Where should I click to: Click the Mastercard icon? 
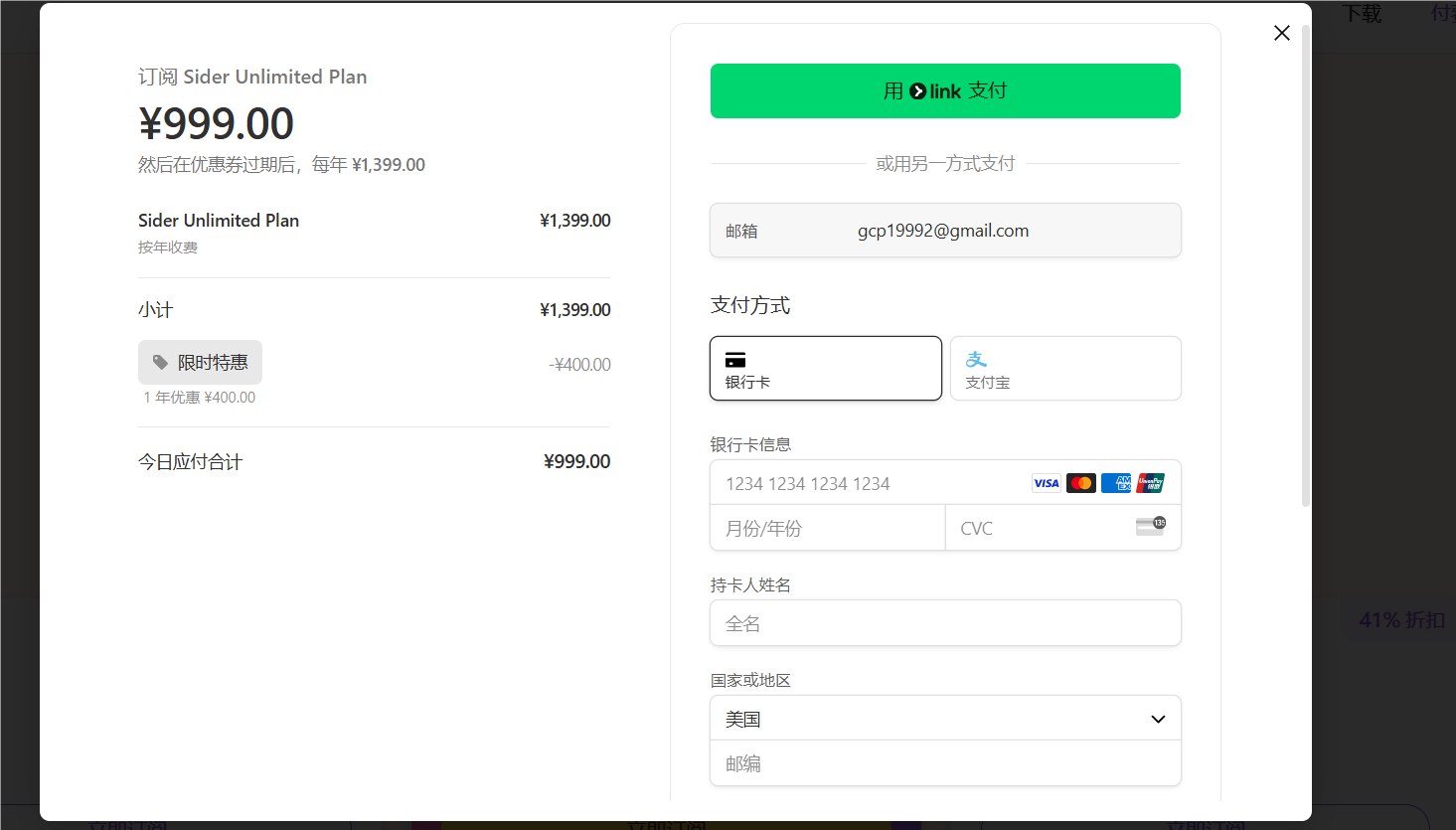(x=1081, y=483)
